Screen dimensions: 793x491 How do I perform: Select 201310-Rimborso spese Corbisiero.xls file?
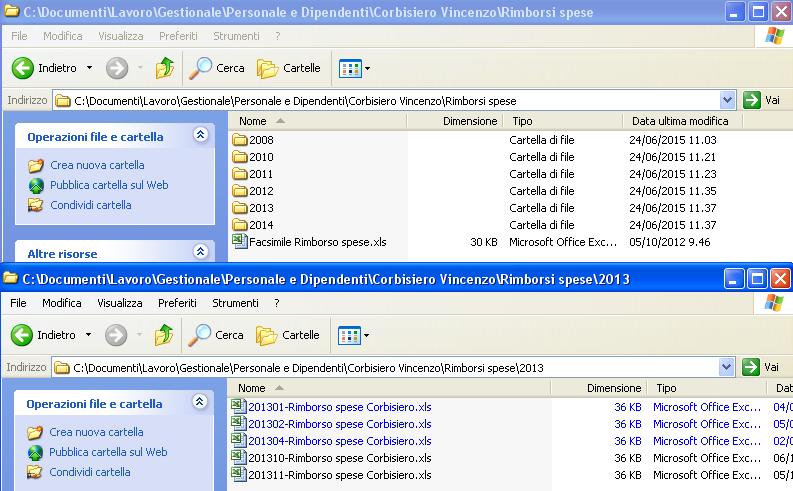(x=339, y=458)
